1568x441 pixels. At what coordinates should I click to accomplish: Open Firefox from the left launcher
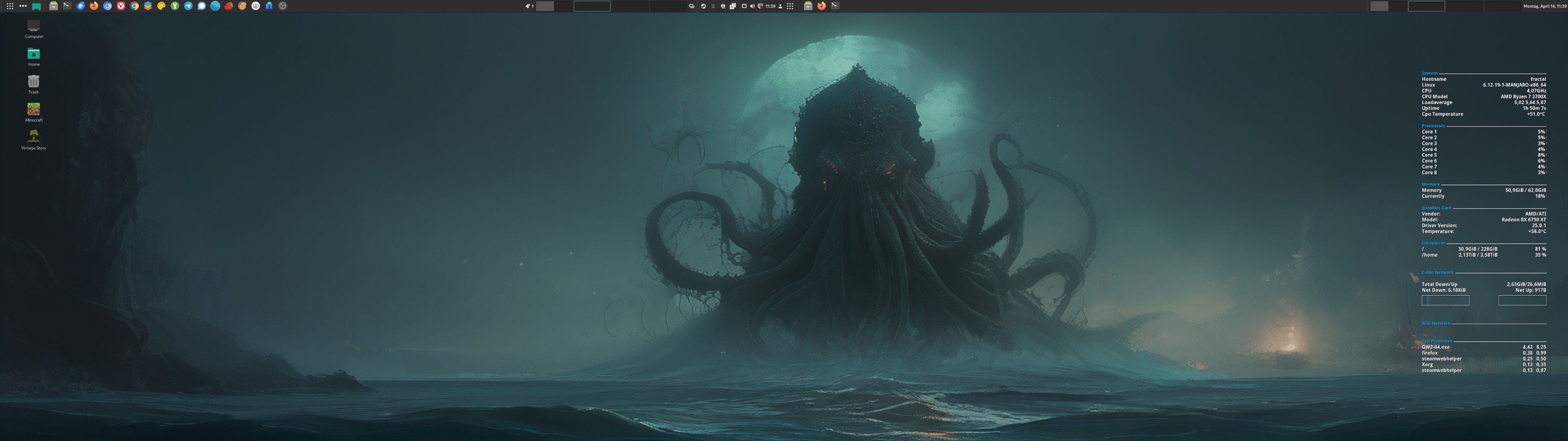94,6
